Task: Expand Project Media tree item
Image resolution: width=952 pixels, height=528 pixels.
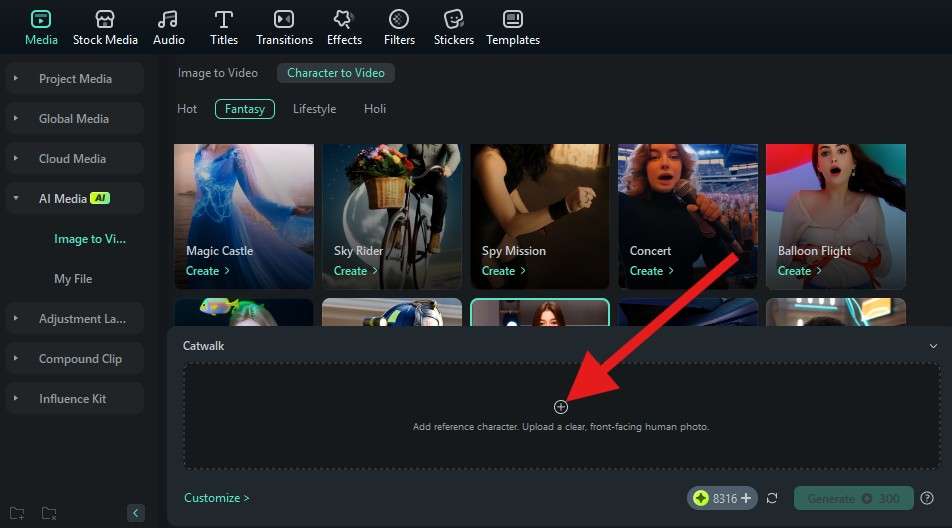Action: tap(16, 78)
